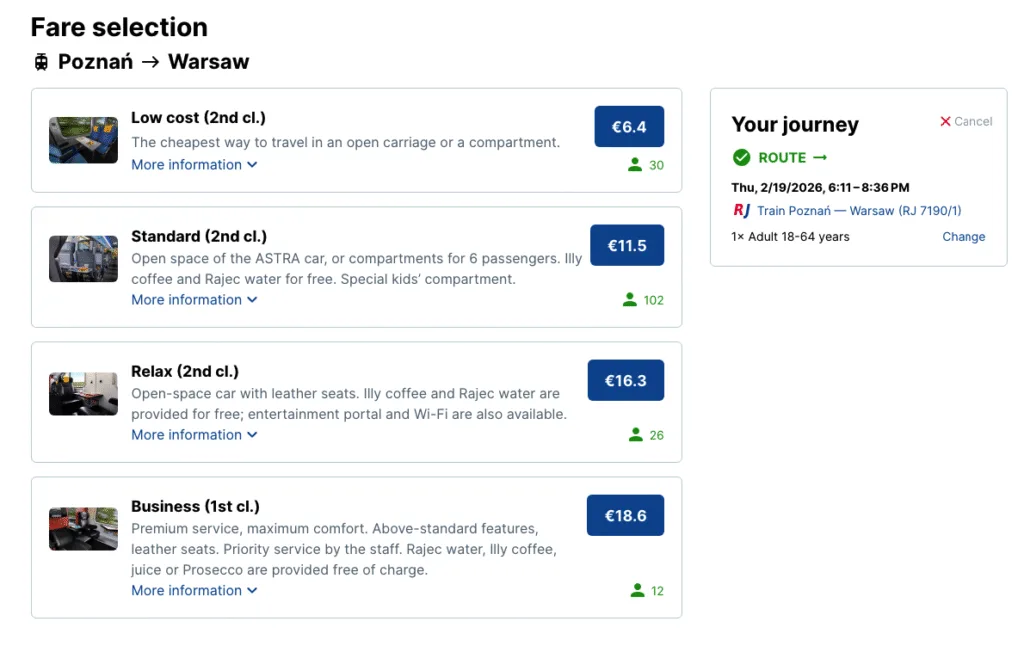The image size is (1024, 646).
Task: Click seat availability icon showing 102 seats
Action: [630, 300]
